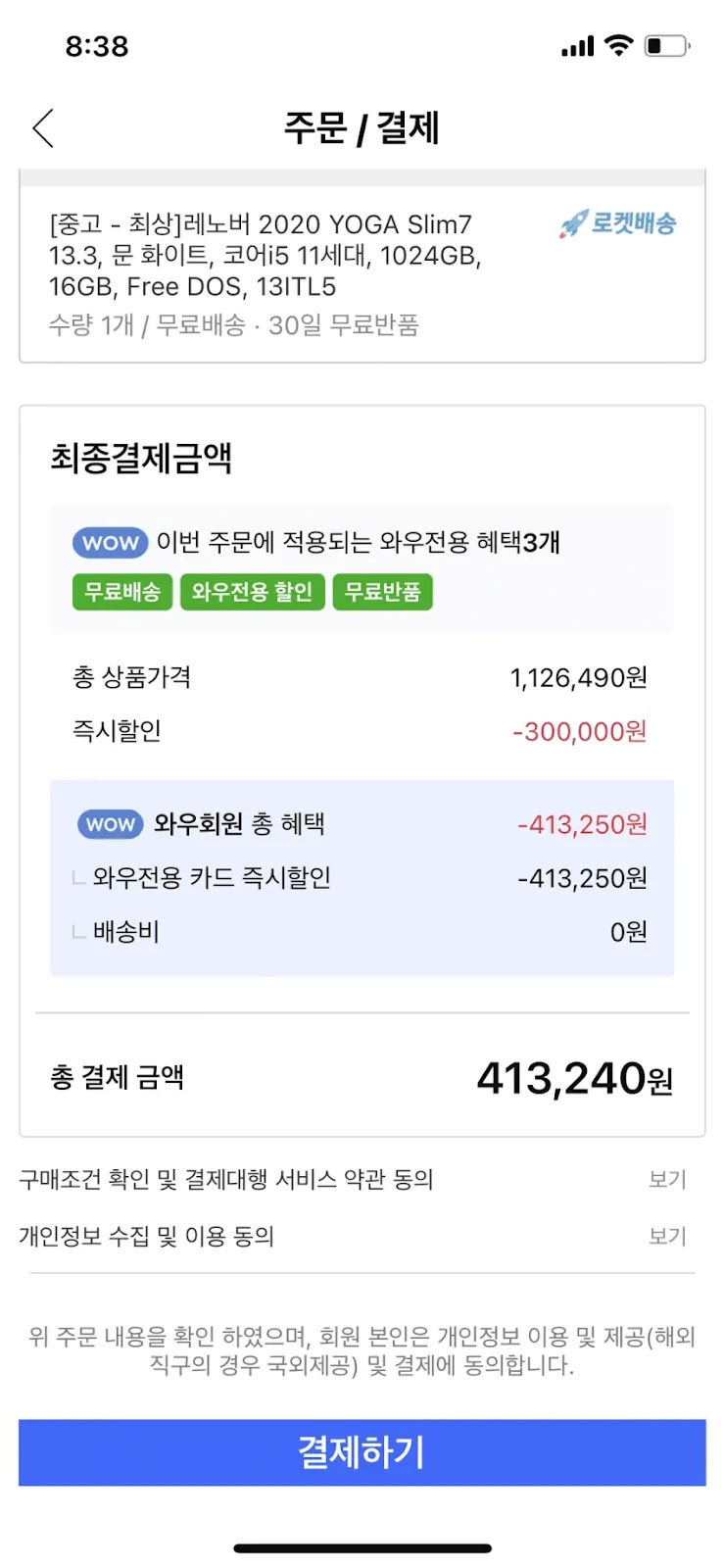
Task: Go back using the left arrow icon
Action: pyautogui.click(x=43, y=128)
